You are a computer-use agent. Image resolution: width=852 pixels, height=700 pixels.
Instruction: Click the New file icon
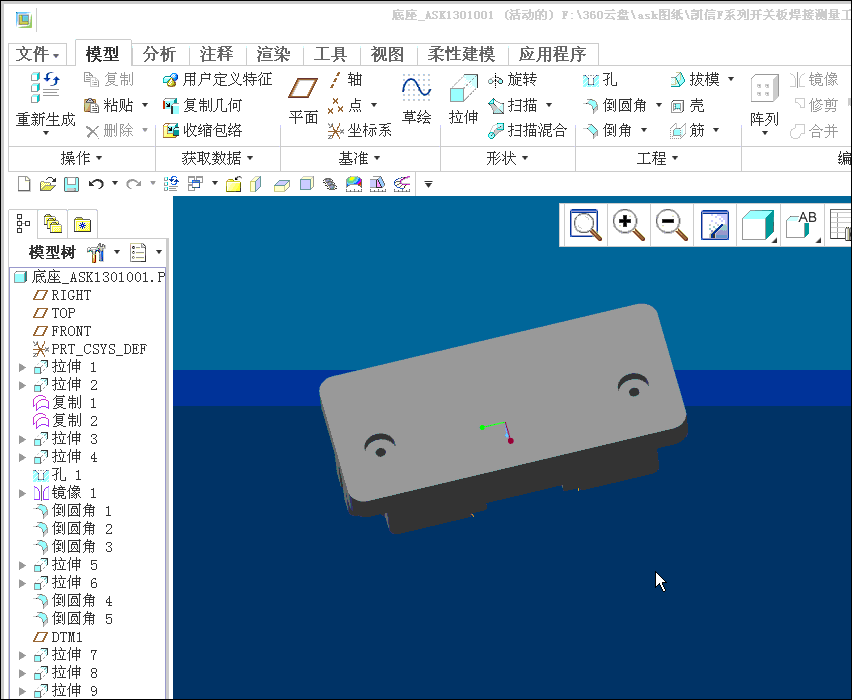pos(24,184)
